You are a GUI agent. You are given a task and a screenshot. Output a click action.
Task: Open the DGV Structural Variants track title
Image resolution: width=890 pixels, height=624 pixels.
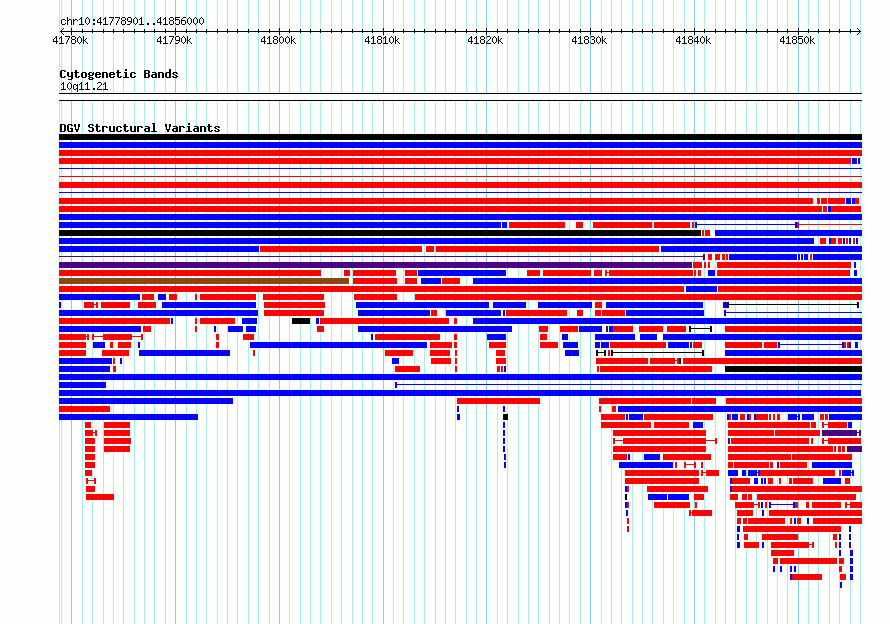click(140, 128)
